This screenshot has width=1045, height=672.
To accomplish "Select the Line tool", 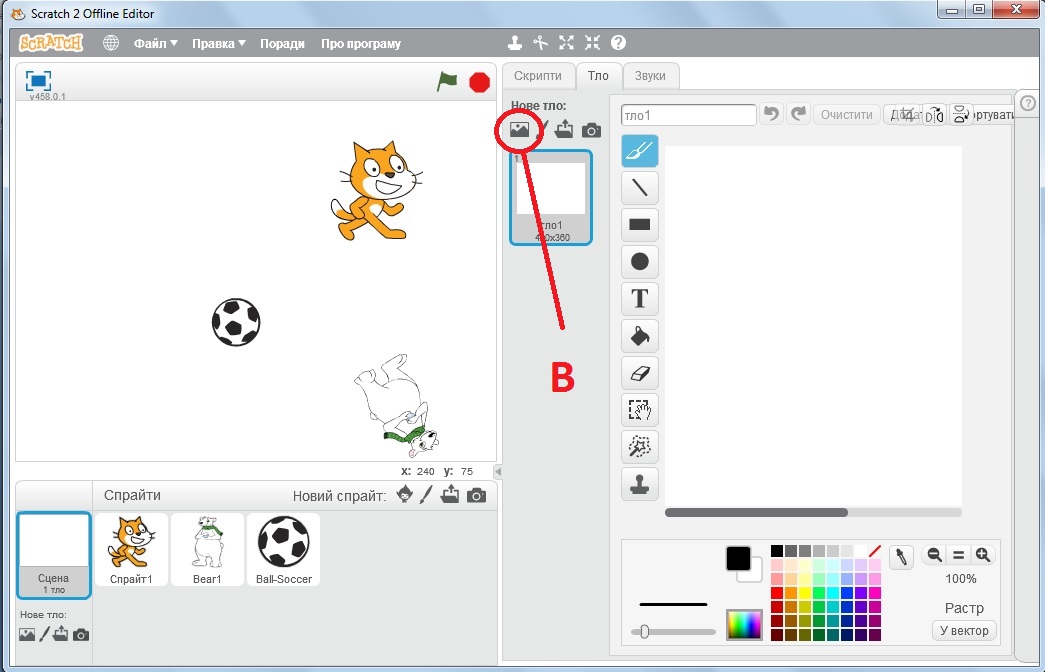I will [x=640, y=187].
